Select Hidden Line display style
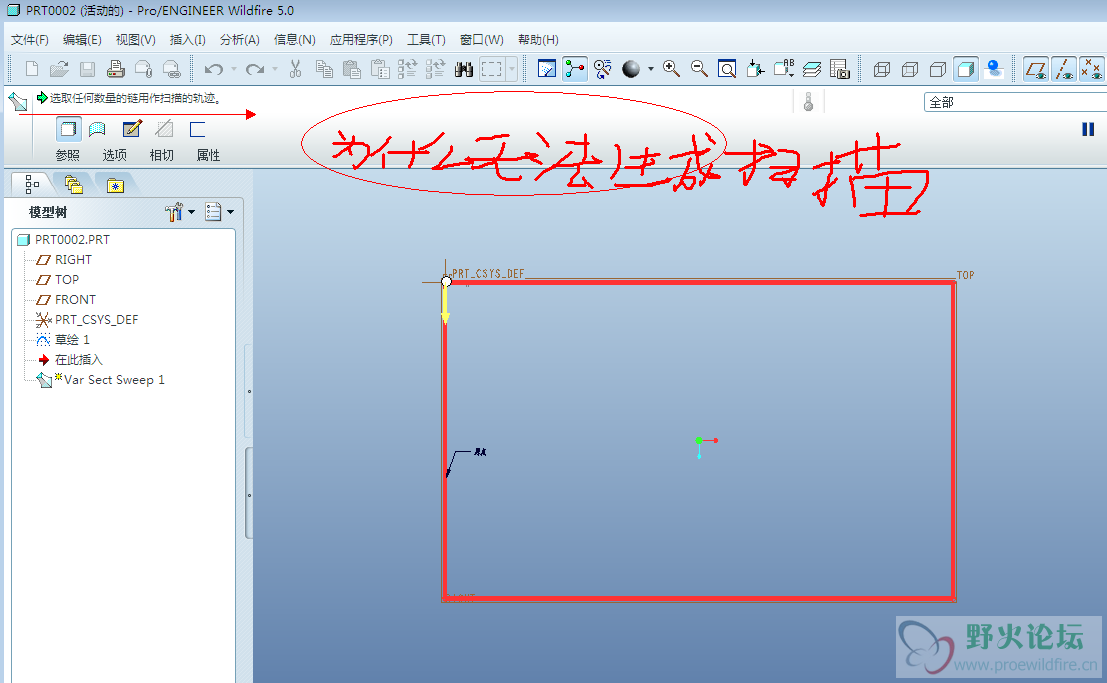 coord(910,69)
